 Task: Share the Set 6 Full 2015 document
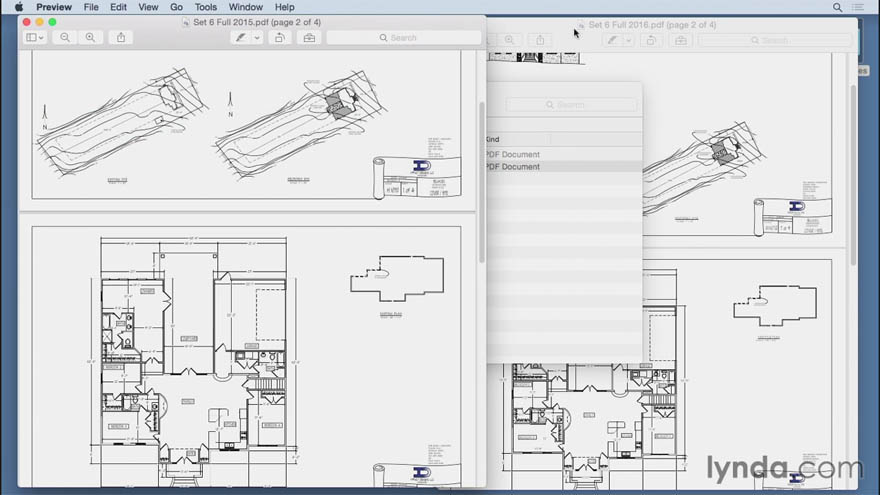tap(121, 38)
